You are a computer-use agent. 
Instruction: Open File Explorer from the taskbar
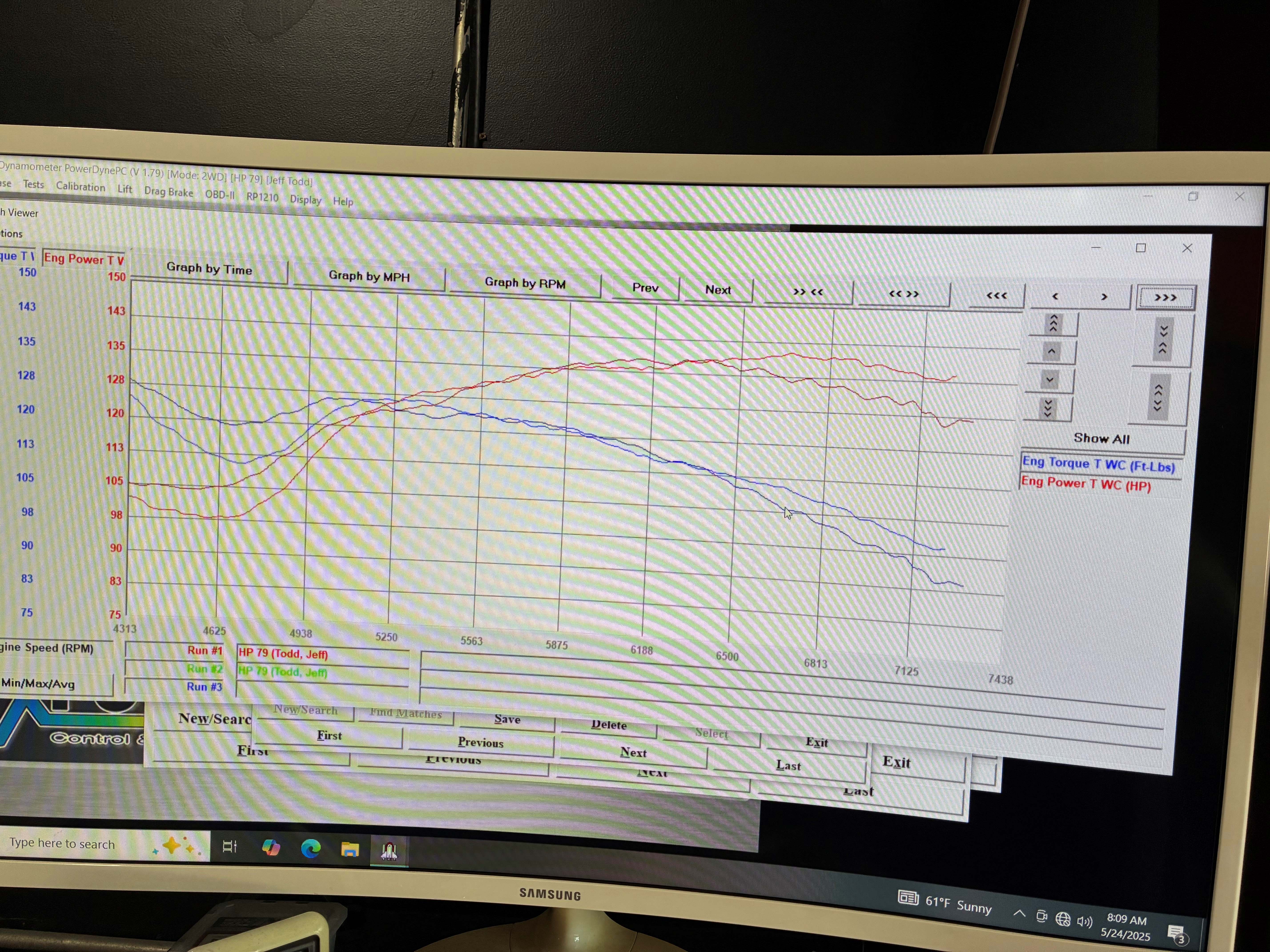pyautogui.click(x=350, y=849)
